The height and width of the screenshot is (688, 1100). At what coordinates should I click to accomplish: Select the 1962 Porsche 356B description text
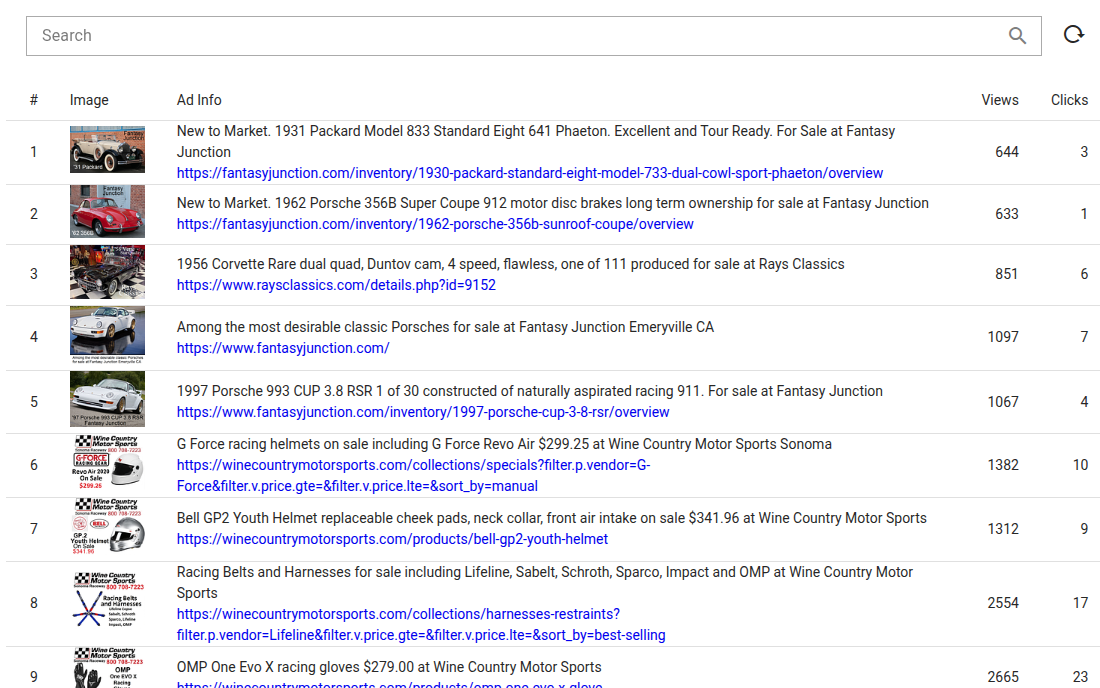click(x=553, y=203)
